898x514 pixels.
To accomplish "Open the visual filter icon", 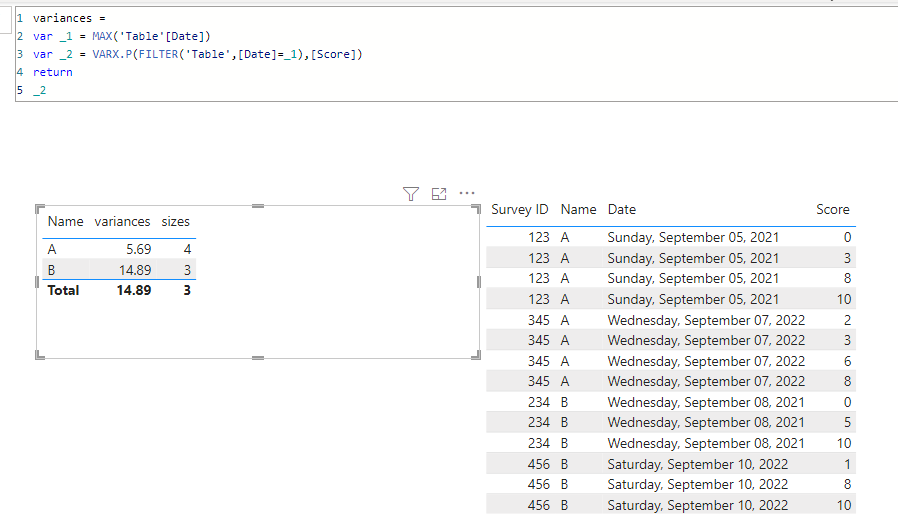I will click(x=411, y=194).
